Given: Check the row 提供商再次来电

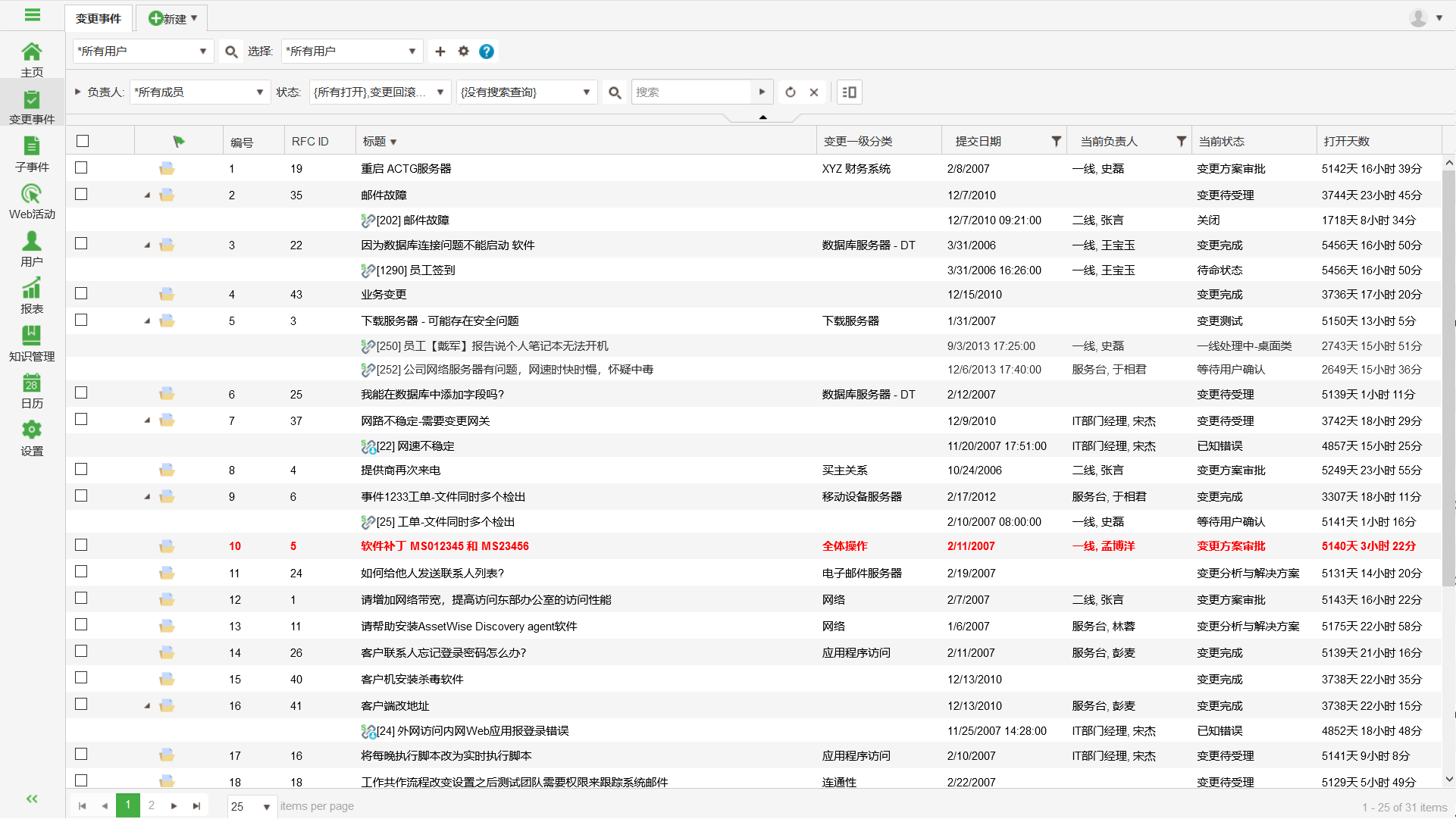Looking at the screenshot, I should [81, 469].
